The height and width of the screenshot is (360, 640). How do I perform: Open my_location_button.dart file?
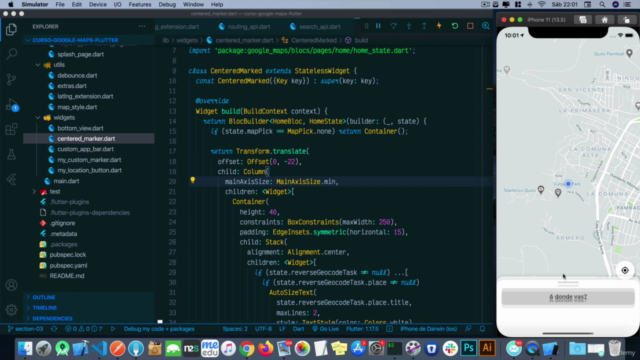click(89, 170)
